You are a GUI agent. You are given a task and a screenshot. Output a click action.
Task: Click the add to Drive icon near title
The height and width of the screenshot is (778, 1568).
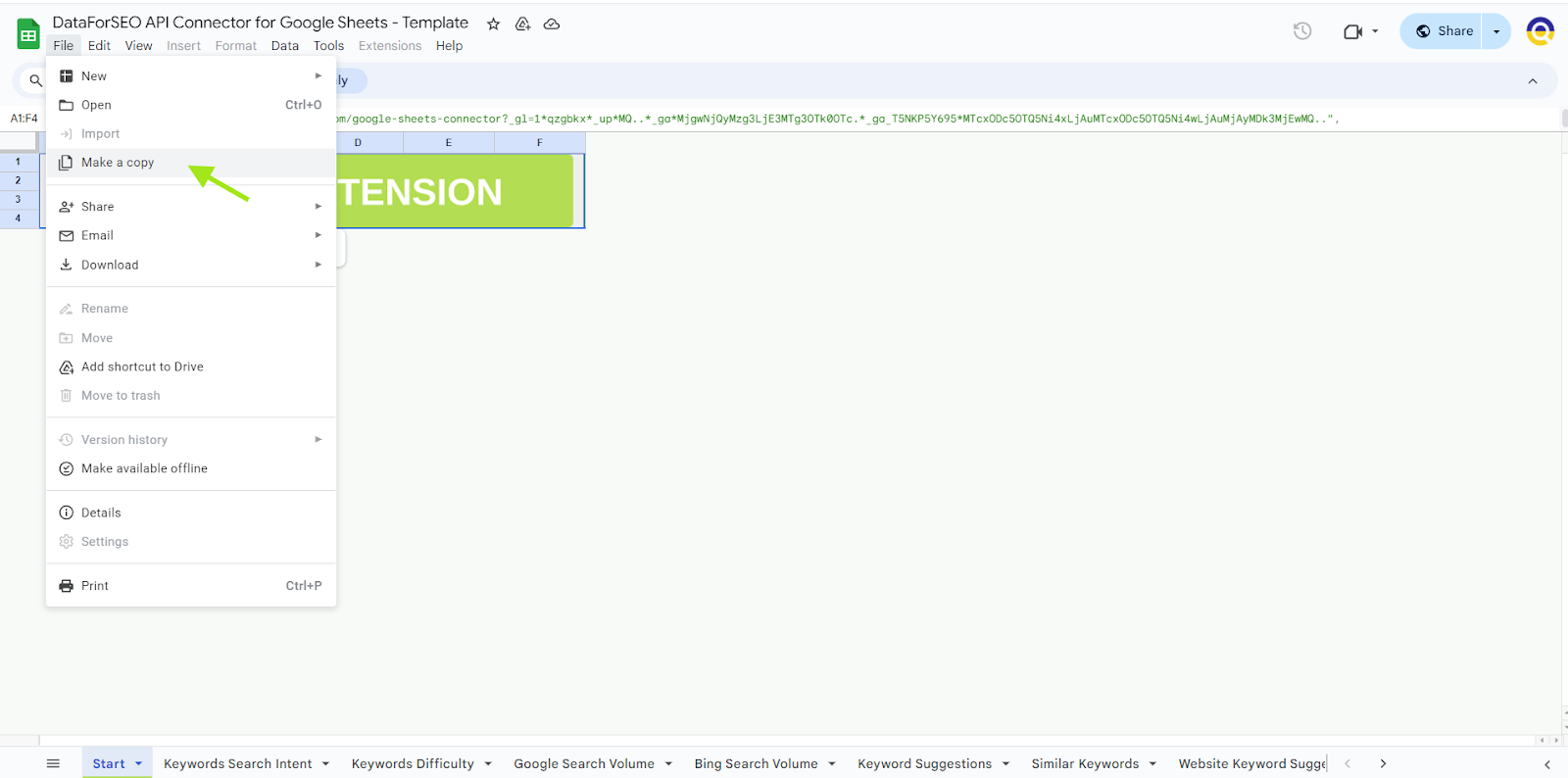coord(523,24)
